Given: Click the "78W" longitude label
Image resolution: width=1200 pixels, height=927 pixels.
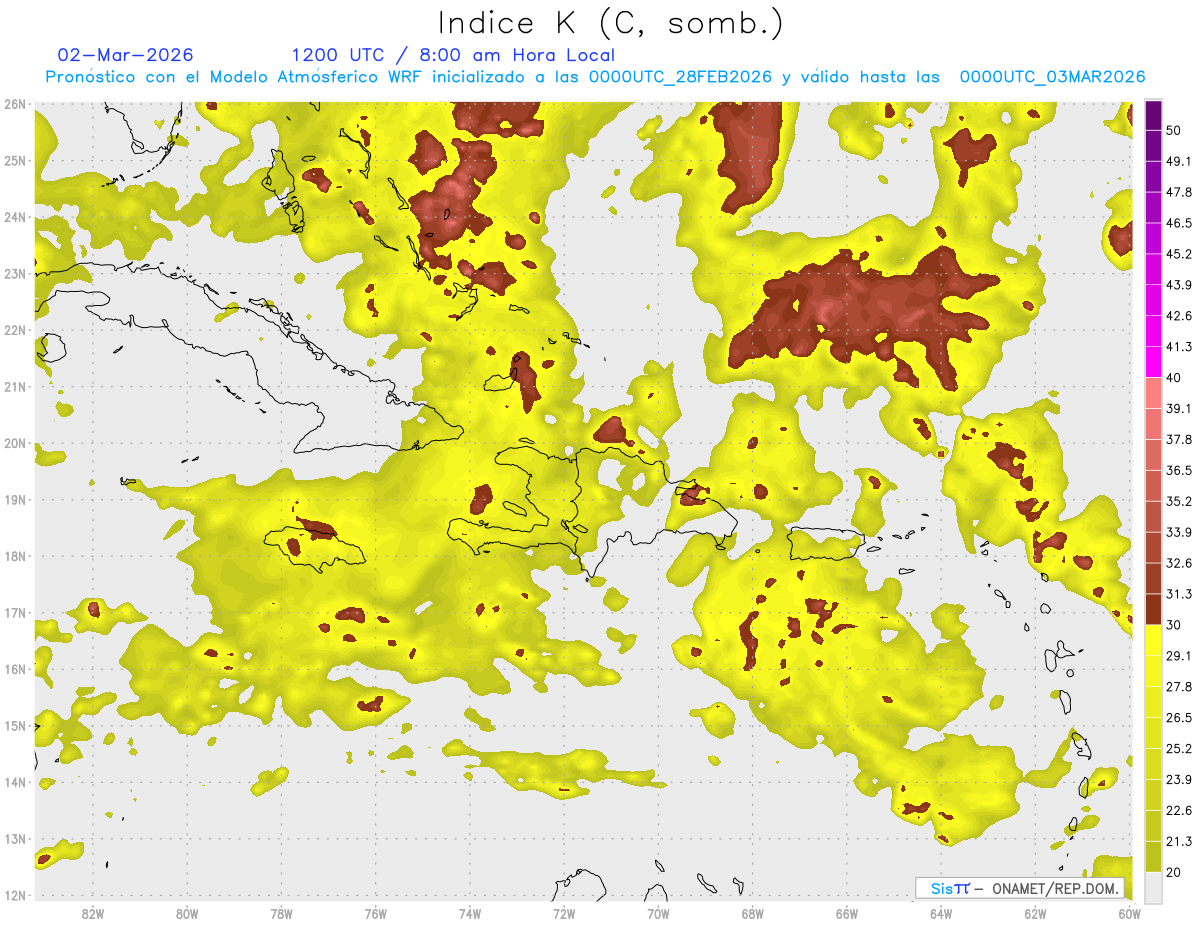Looking at the screenshot, I should (x=281, y=914).
